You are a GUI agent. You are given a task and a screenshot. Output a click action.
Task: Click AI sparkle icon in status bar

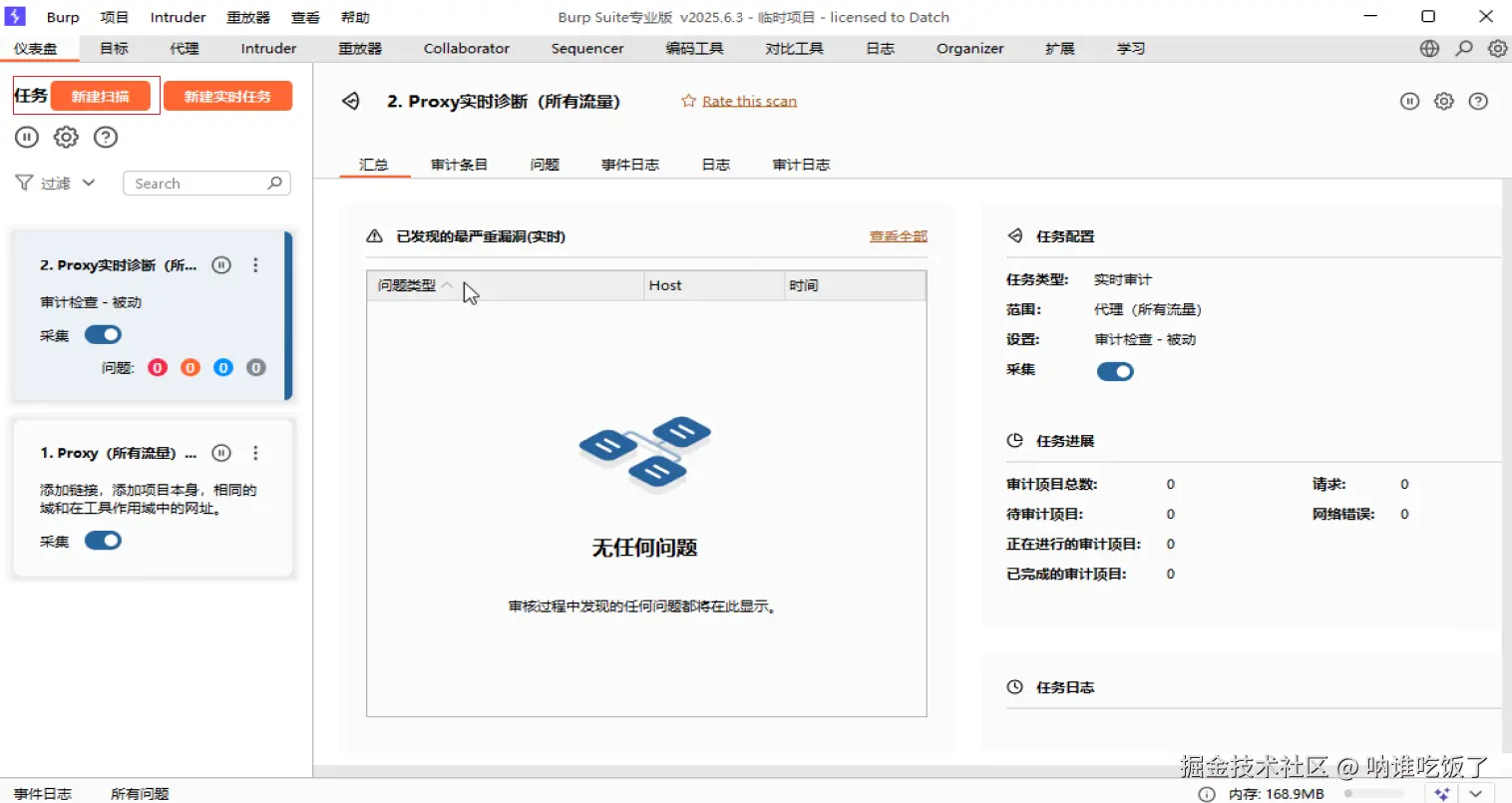pyautogui.click(x=1441, y=794)
